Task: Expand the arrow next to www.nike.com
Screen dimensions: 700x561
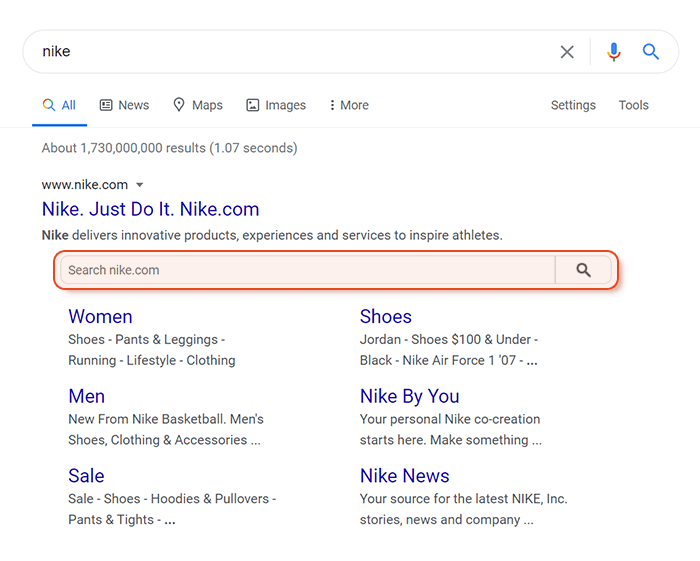Action: pyautogui.click(x=139, y=185)
